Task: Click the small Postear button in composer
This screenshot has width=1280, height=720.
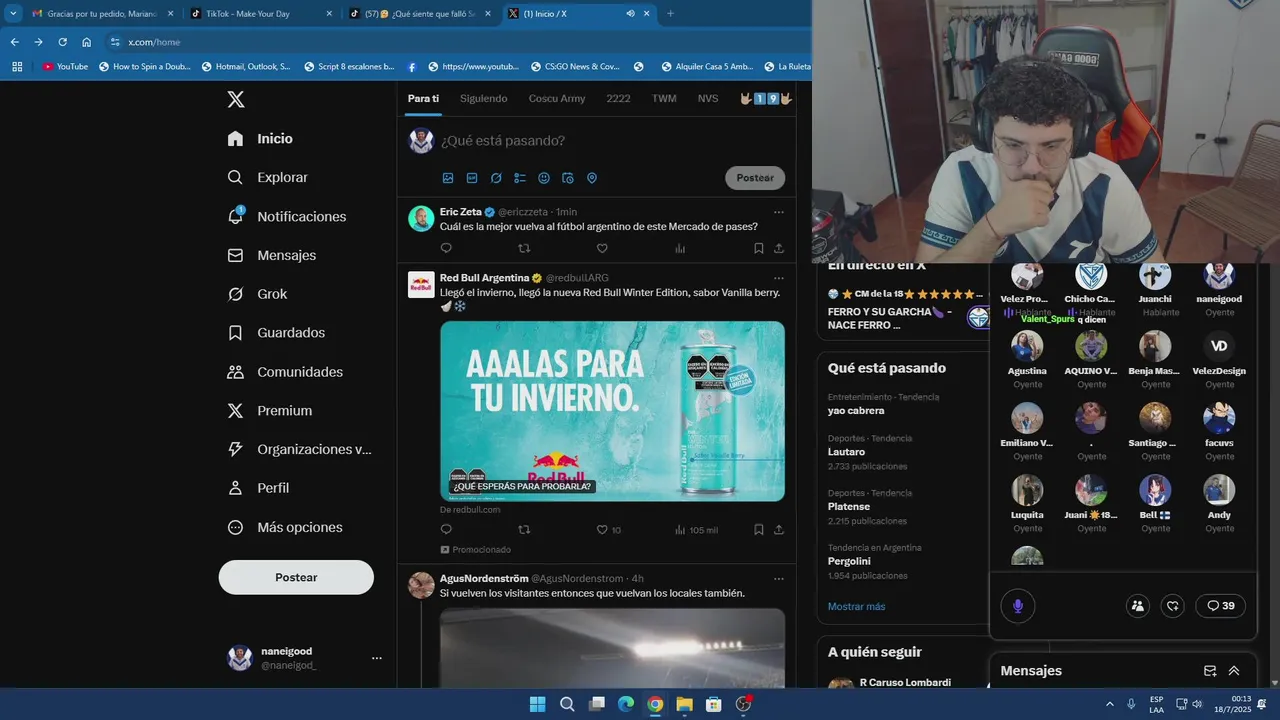Action: point(755,178)
